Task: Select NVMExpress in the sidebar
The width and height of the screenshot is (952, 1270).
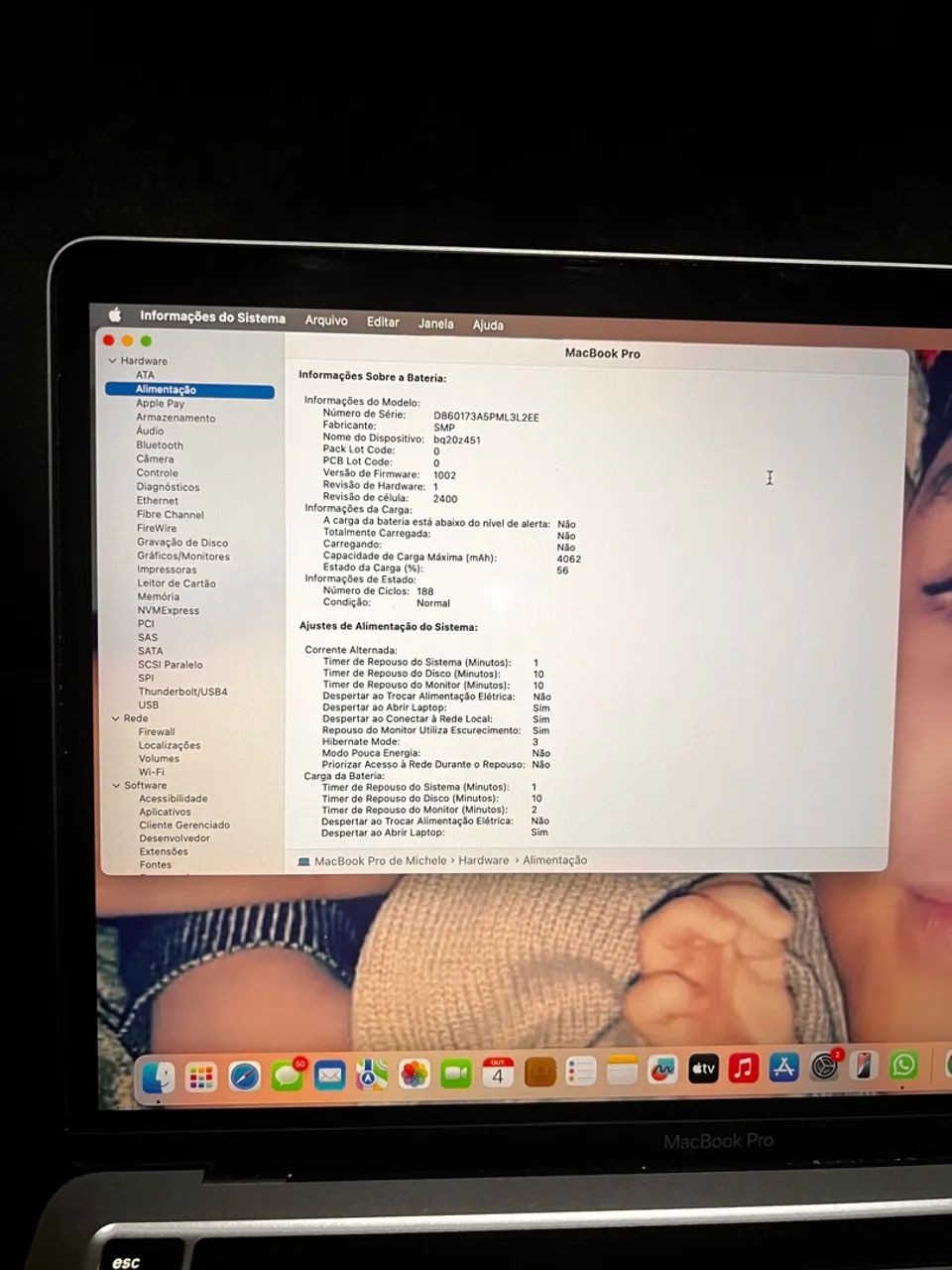Action: pyautogui.click(x=169, y=610)
